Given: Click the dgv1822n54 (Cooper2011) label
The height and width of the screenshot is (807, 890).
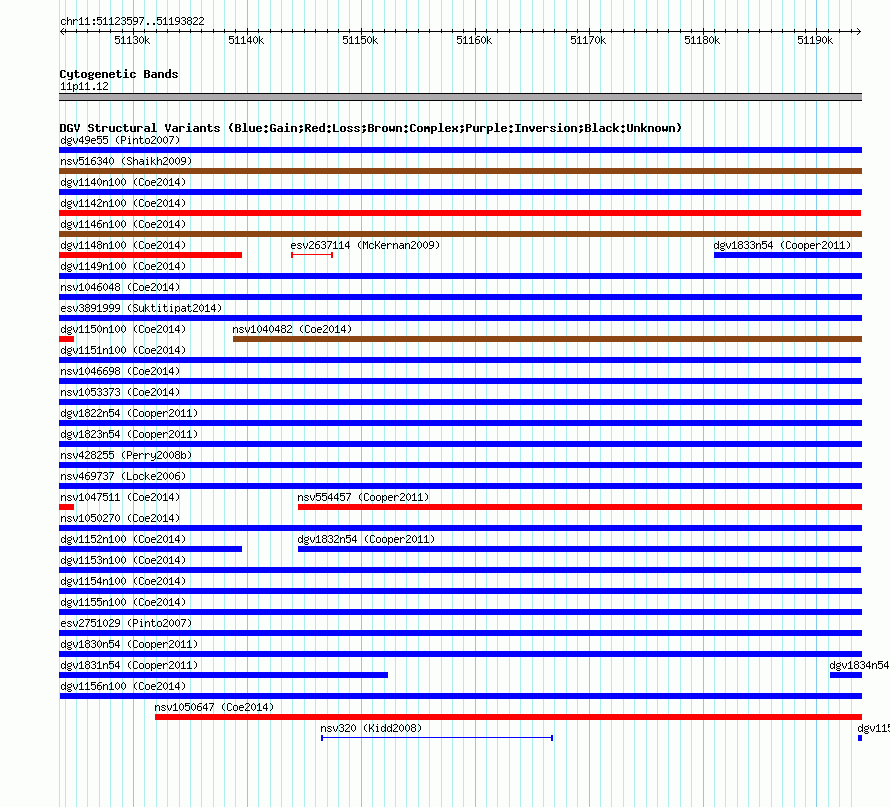Looking at the screenshot, I should click(x=129, y=413).
